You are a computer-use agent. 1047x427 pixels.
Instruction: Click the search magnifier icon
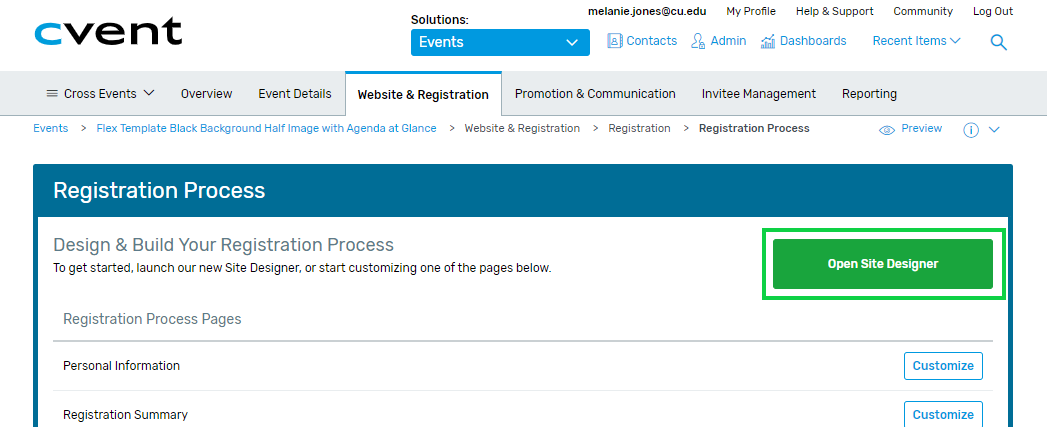[998, 43]
